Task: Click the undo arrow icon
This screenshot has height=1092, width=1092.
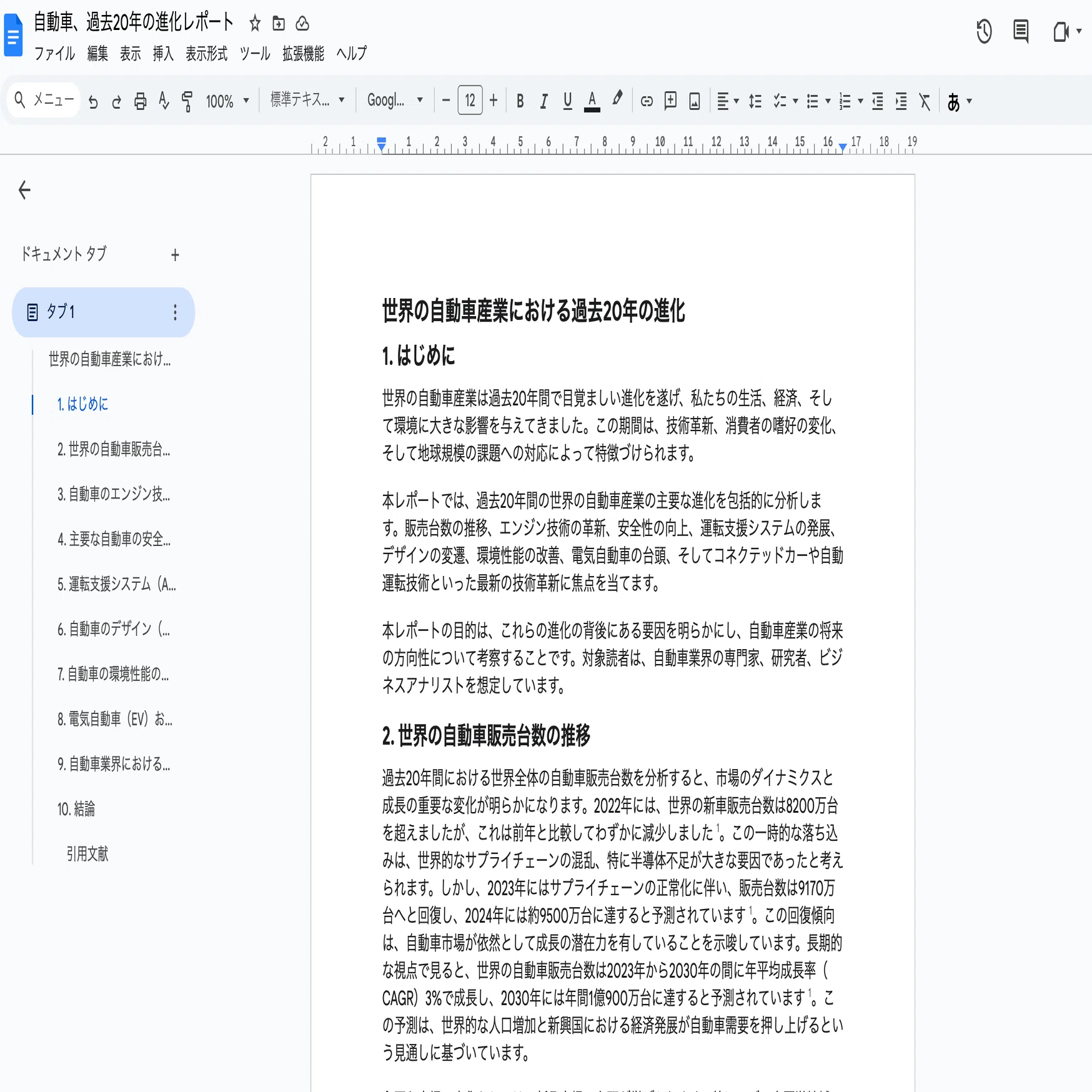Action: coord(93,101)
